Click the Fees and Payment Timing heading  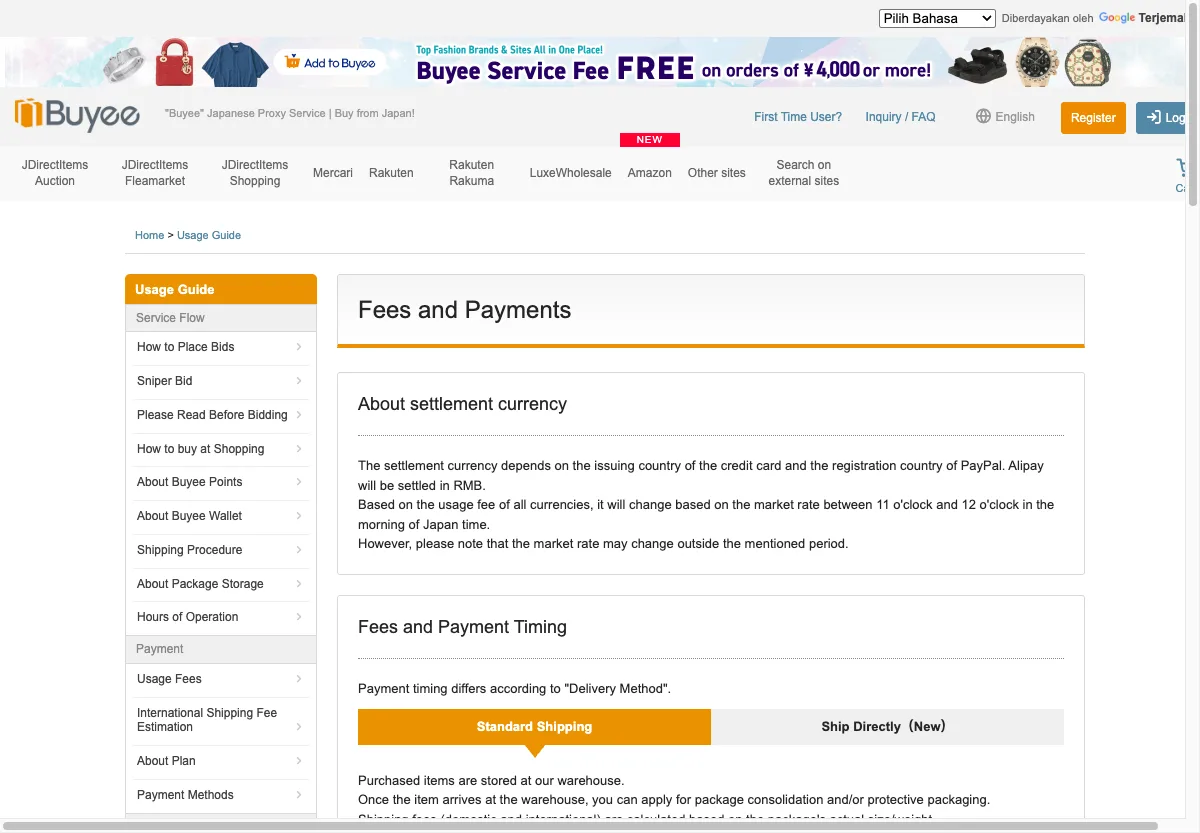click(x=462, y=627)
